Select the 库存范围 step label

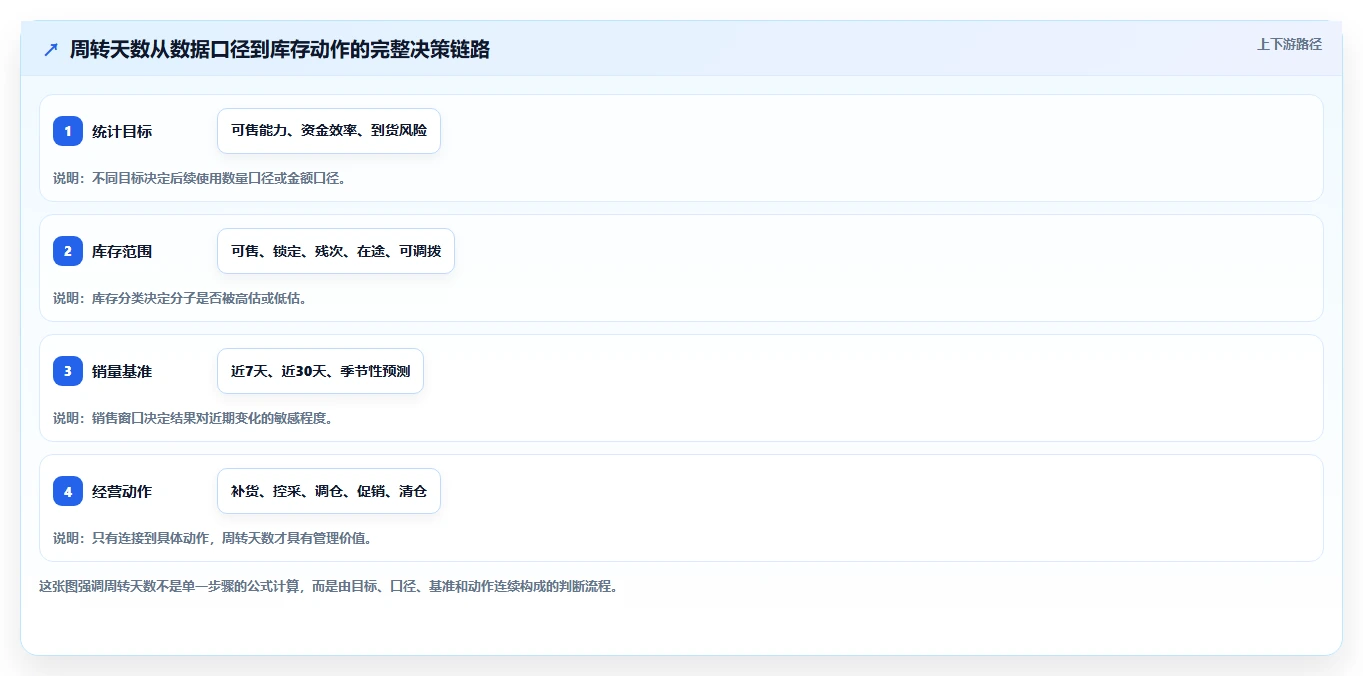(122, 251)
